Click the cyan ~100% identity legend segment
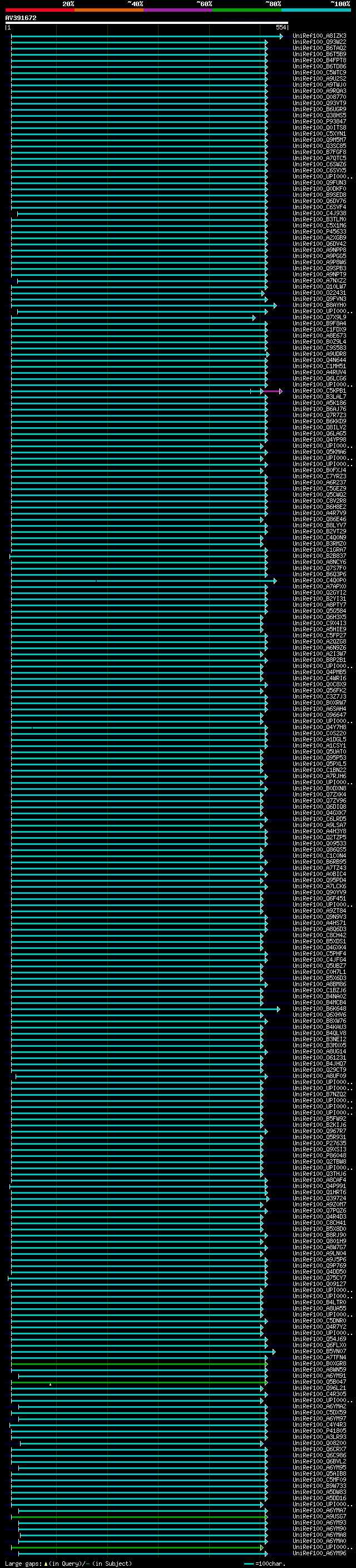The height and width of the screenshot is (1568, 356). 316,10
